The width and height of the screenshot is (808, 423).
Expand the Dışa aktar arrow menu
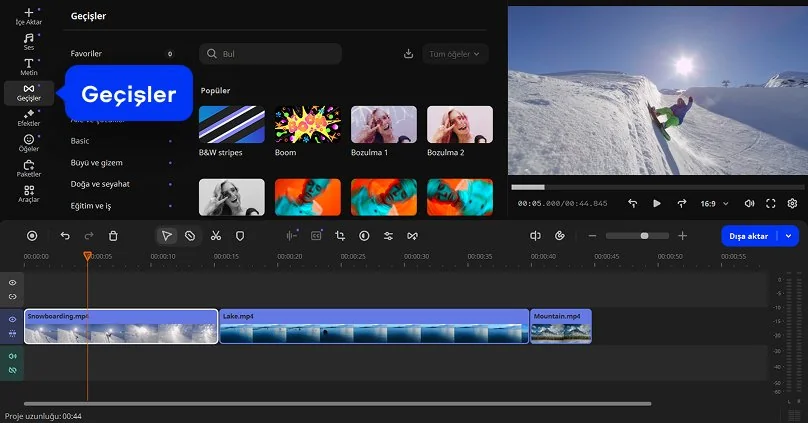pos(790,236)
